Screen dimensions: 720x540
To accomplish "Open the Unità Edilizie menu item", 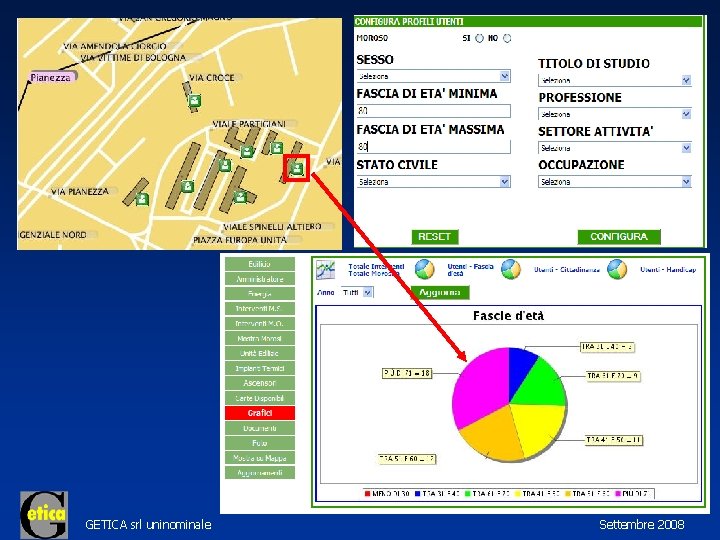I will point(259,353).
